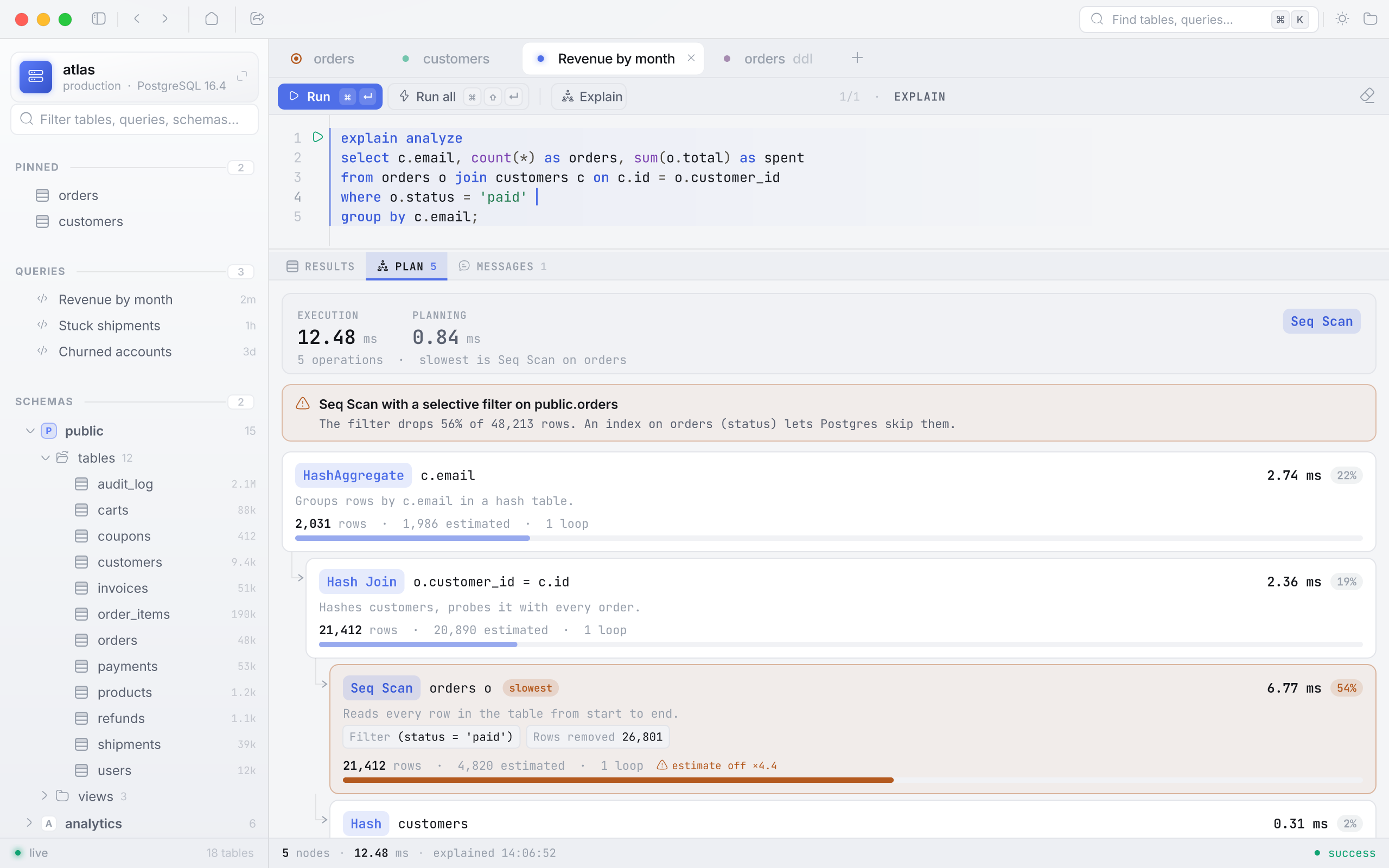Select the PLAN panel tab
The image size is (1389, 868).
click(x=406, y=266)
